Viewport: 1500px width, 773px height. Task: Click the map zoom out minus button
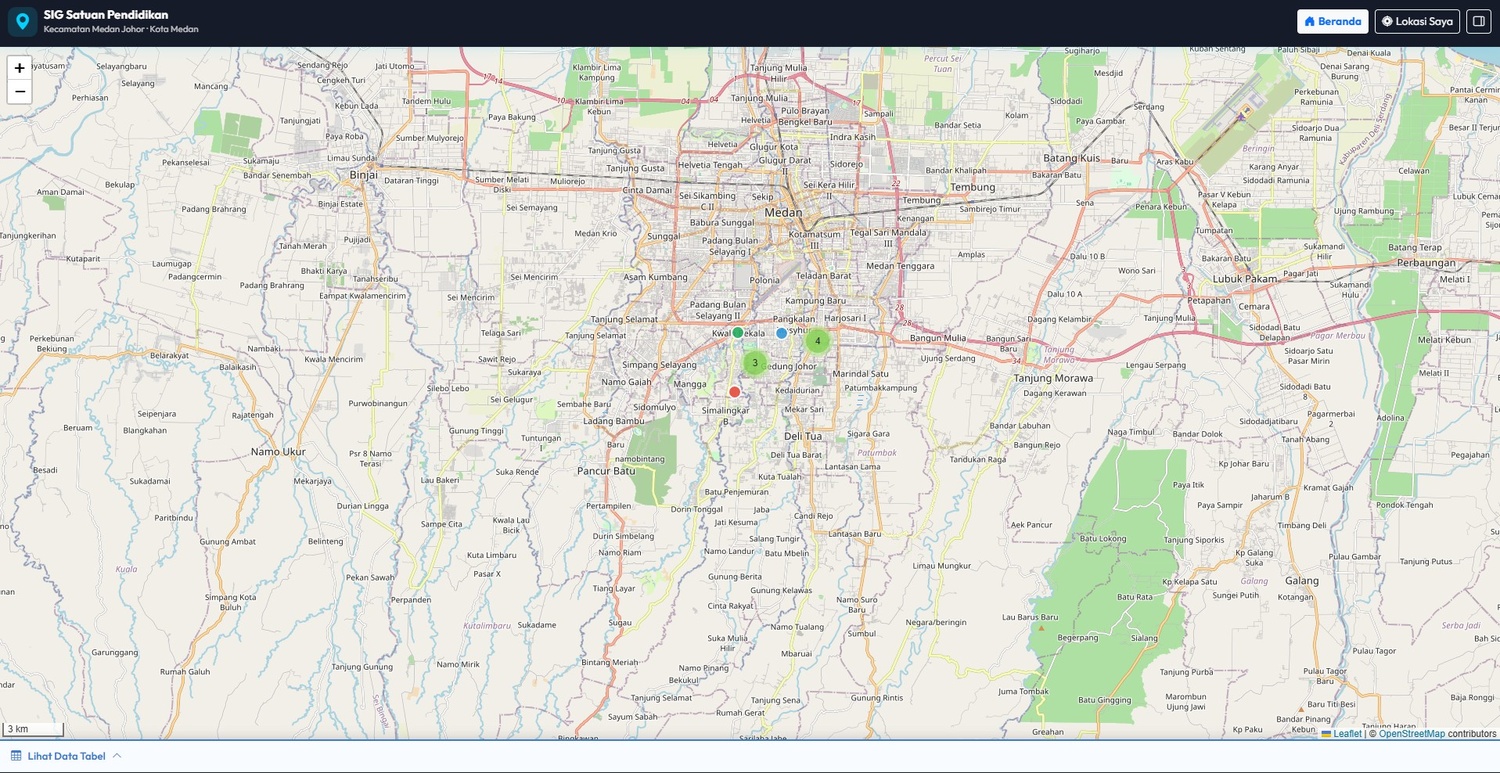click(20, 92)
